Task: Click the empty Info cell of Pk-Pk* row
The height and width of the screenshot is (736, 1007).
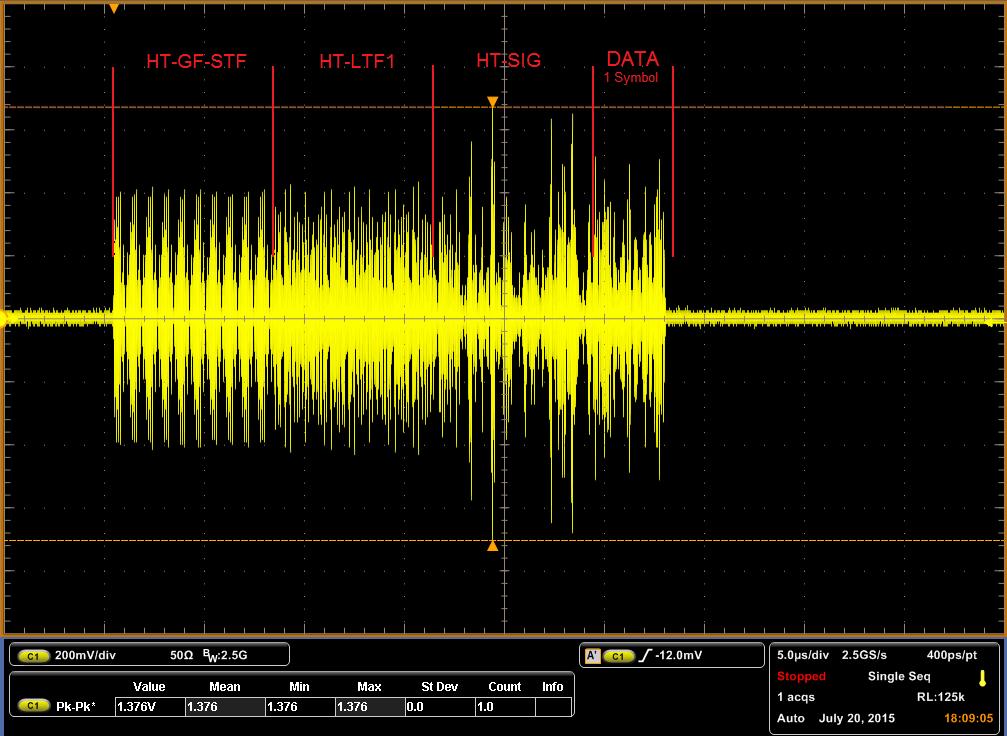Action: click(x=553, y=706)
